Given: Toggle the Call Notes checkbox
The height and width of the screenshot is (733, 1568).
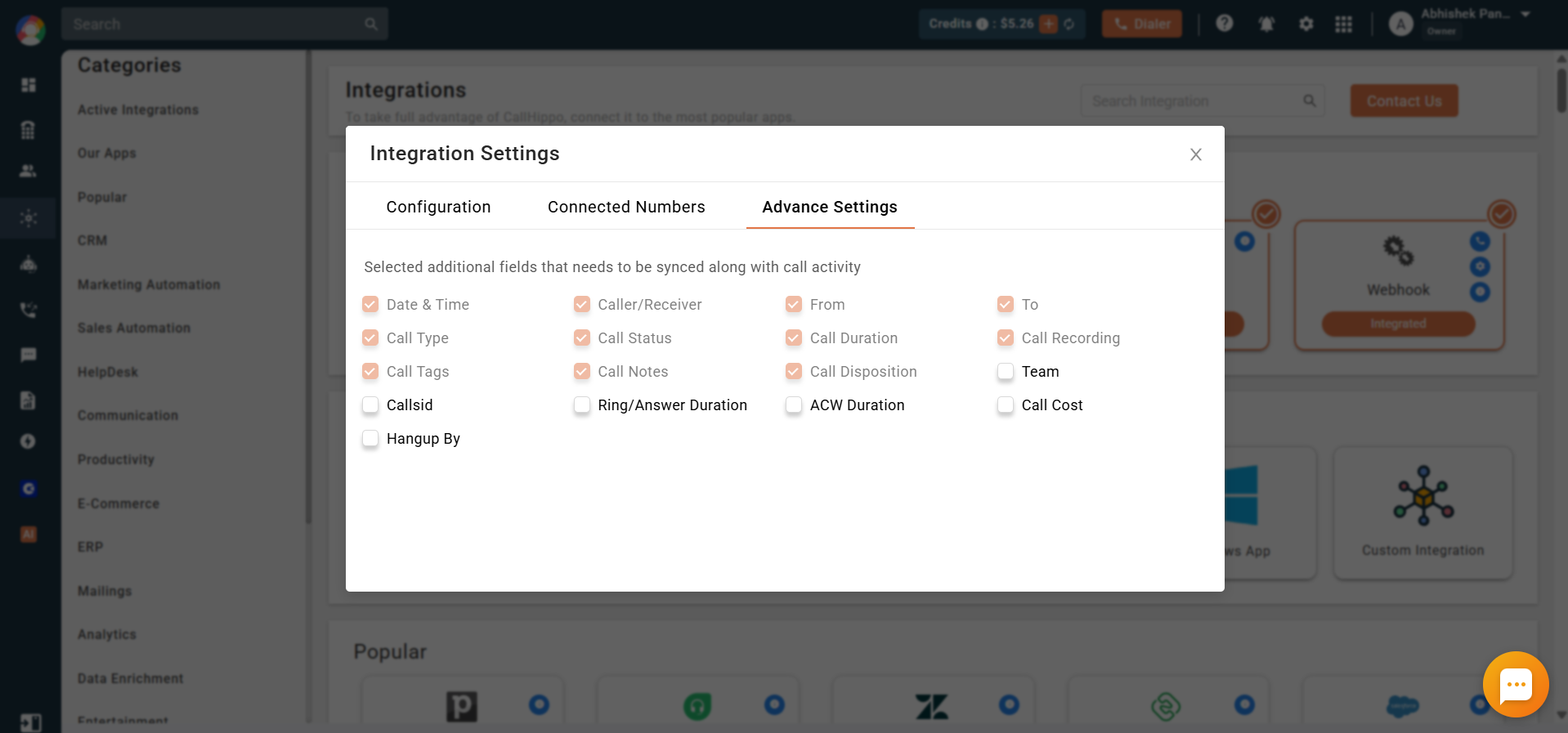Looking at the screenshot, I should (582, 372).
